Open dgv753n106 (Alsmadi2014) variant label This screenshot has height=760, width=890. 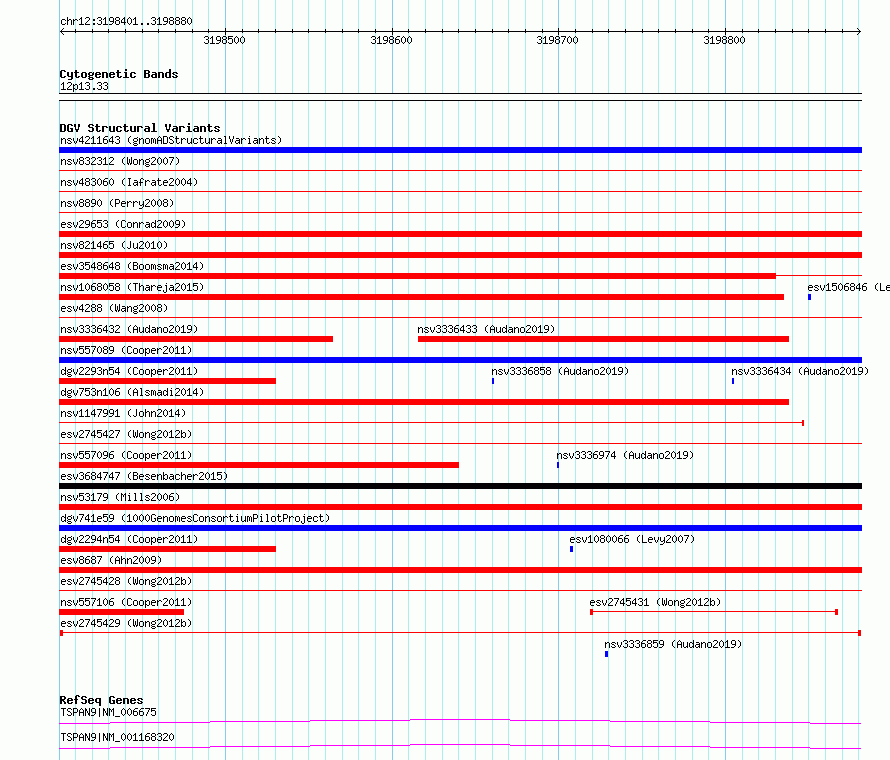tap(132, 392)
